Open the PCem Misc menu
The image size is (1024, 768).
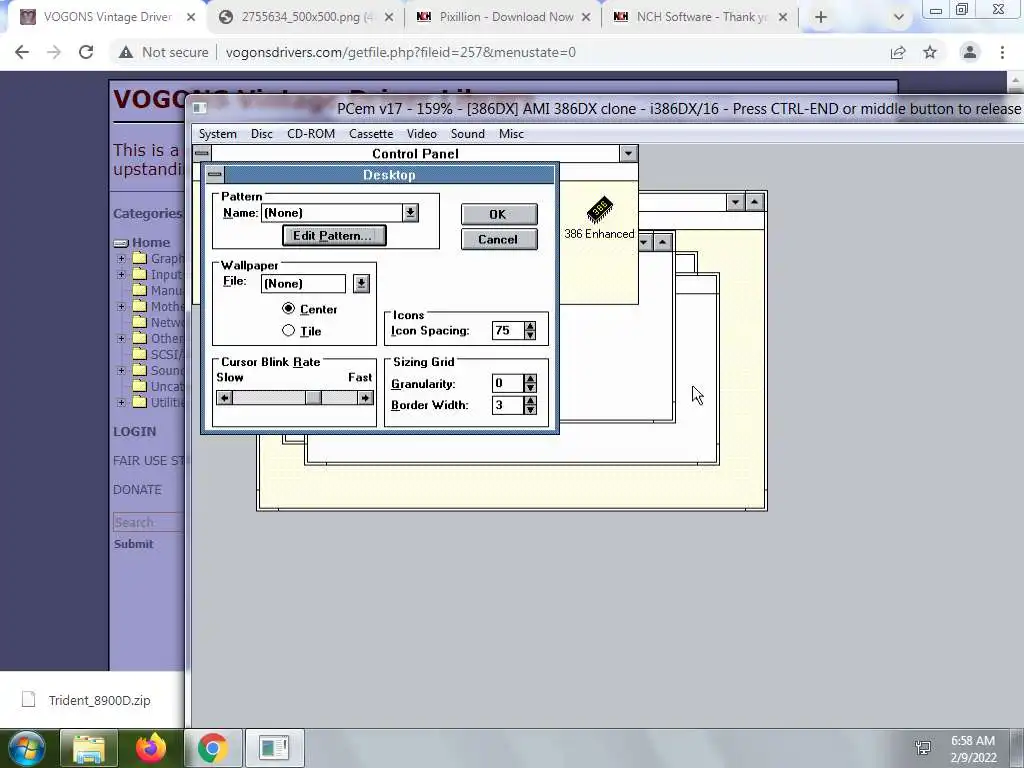coord(511,134)
